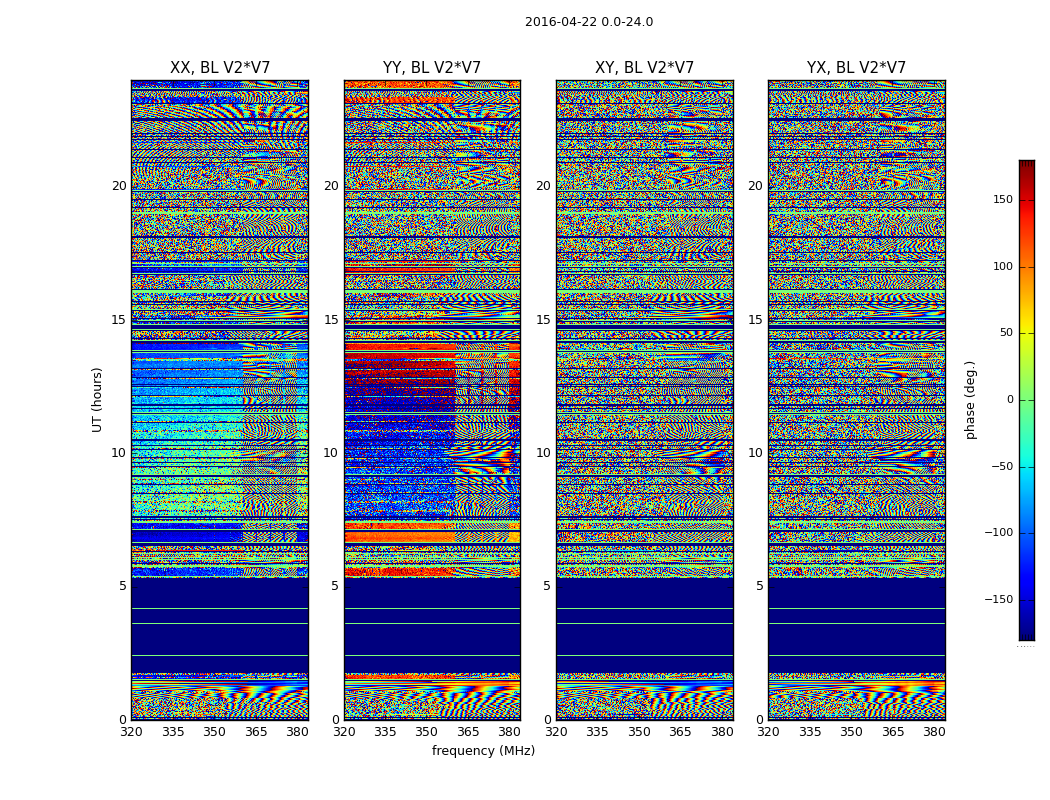Select the 'YX, BL V2*V7' panel title

(x=856, y=68)
